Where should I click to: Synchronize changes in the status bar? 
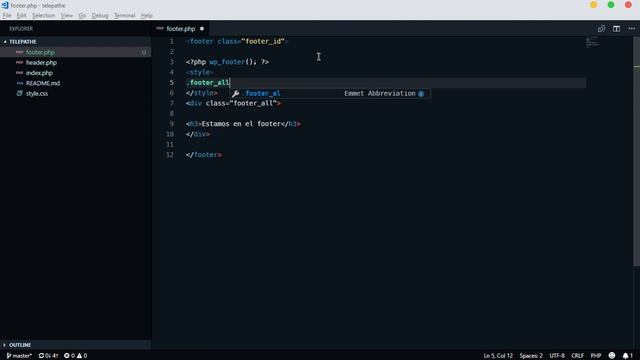pos(48,356)
